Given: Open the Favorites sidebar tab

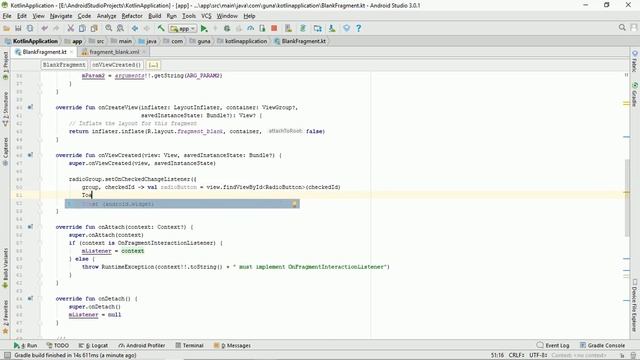Looking at the screenshot, I should tap(5, 317).
